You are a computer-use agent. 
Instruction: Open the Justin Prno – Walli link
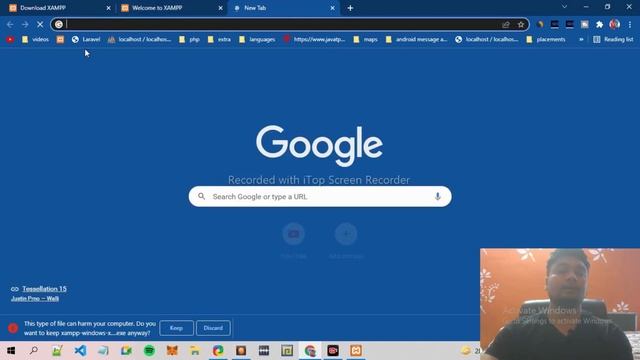[x=35, y=299]
